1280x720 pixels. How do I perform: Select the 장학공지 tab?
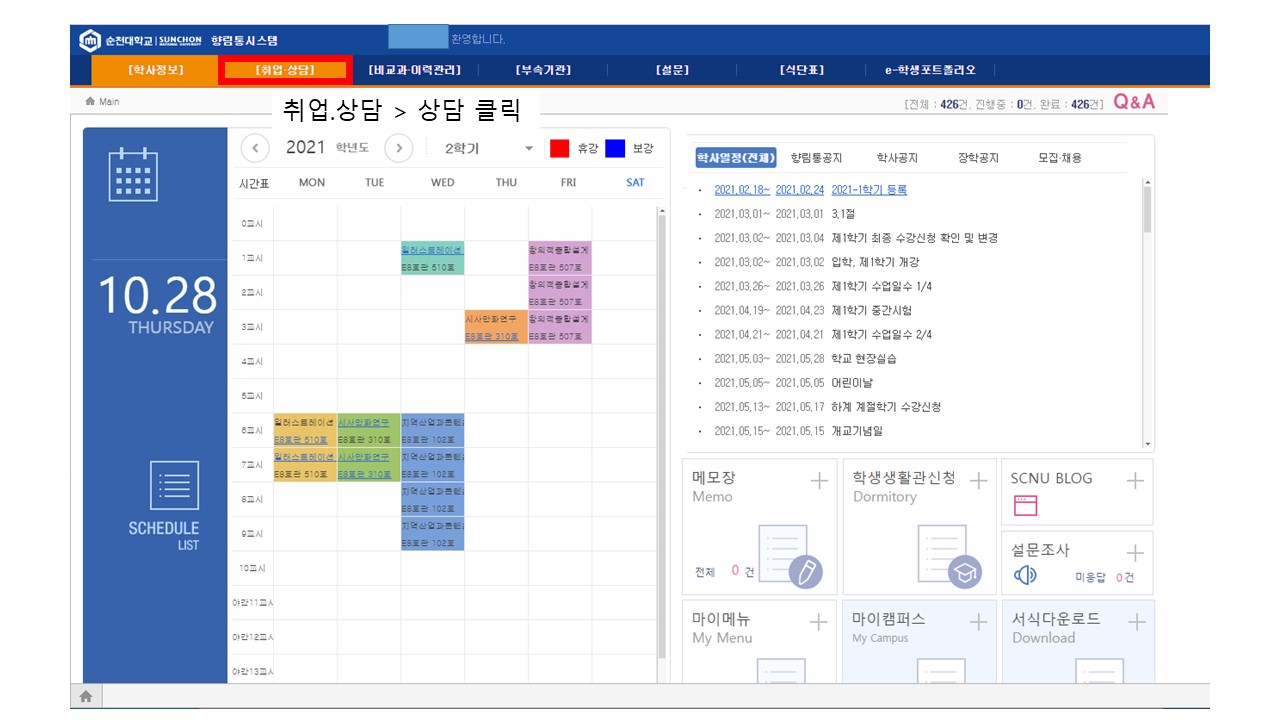click(978, 158)
